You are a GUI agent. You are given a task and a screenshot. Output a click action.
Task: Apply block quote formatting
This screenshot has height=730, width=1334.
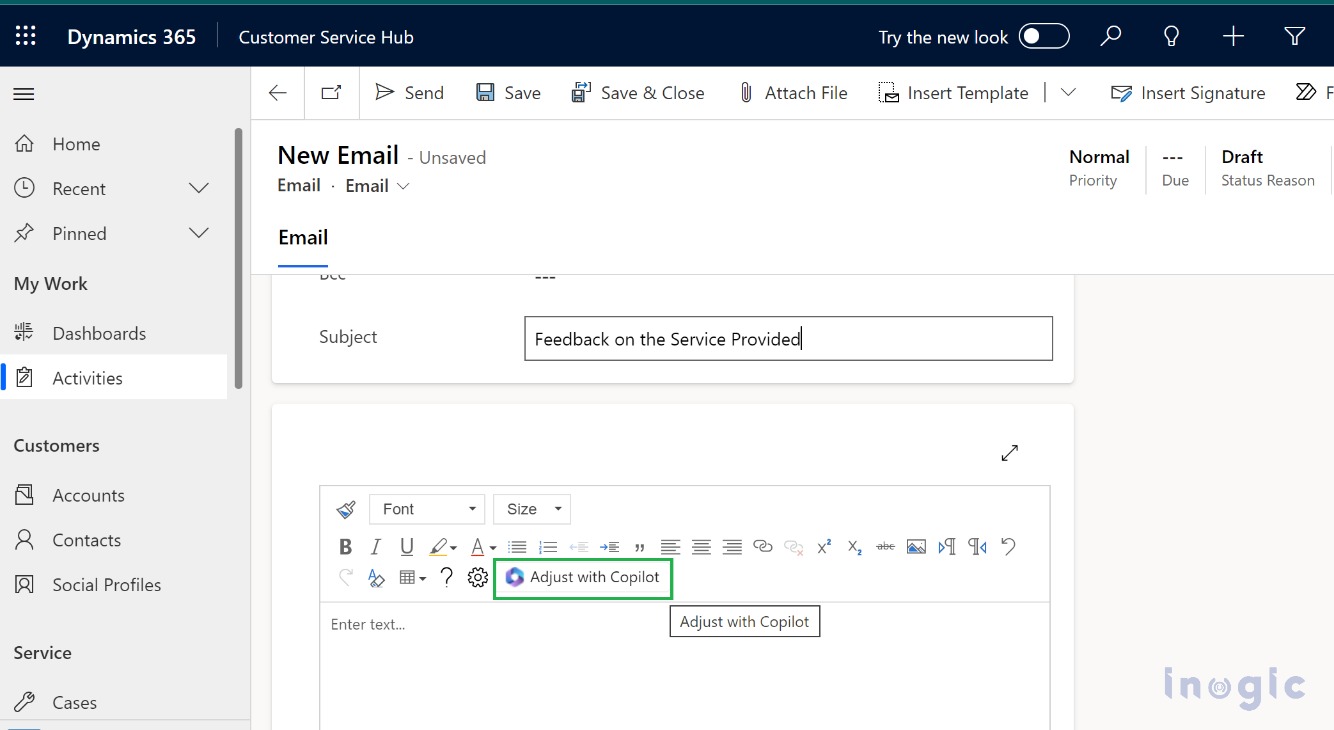tap(639, 547)
